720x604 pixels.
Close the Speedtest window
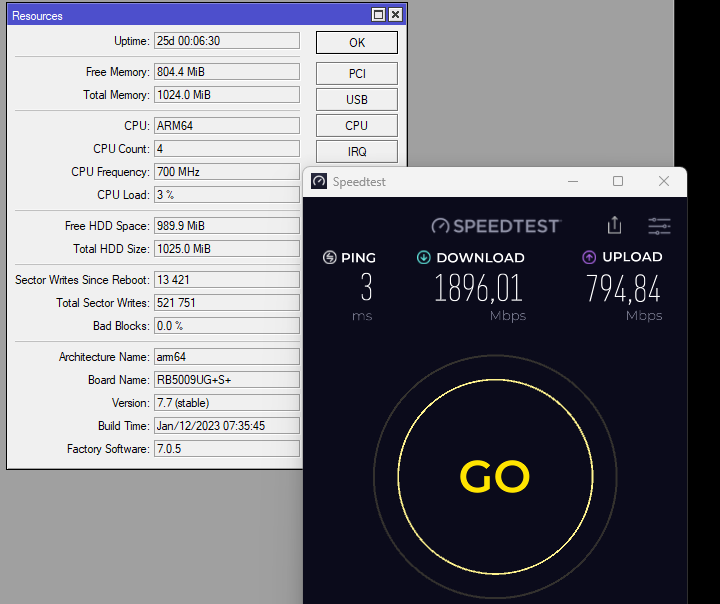coord(664,181)
